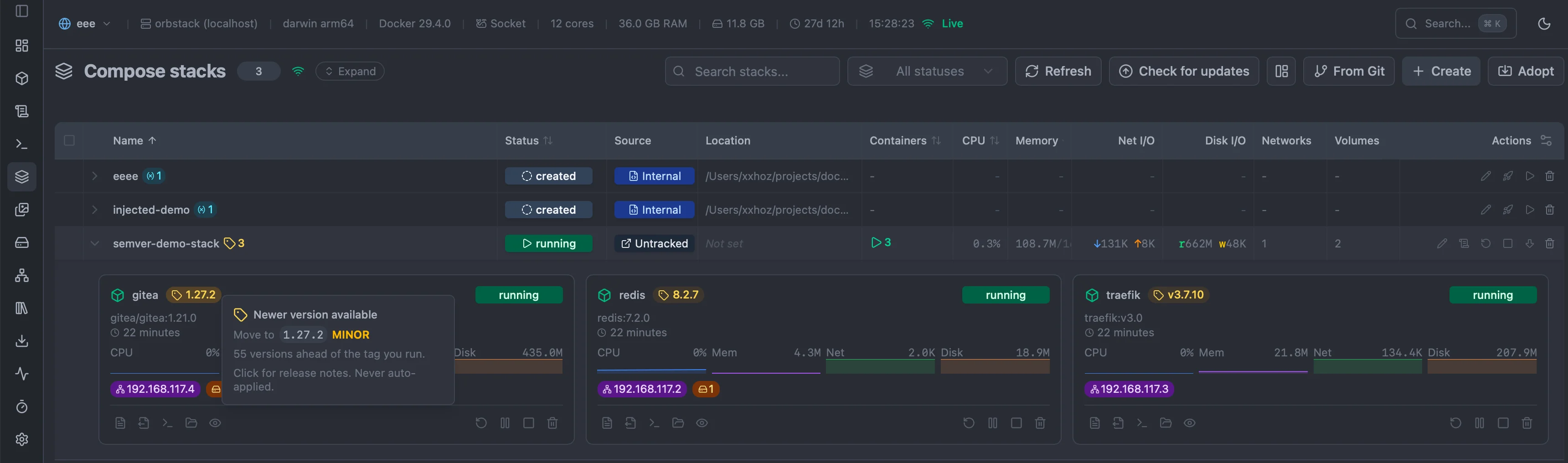This screenshot has width=1568, height=463.
Task: Open the timer icon in sidebar
Action: (x=22, y=406)
